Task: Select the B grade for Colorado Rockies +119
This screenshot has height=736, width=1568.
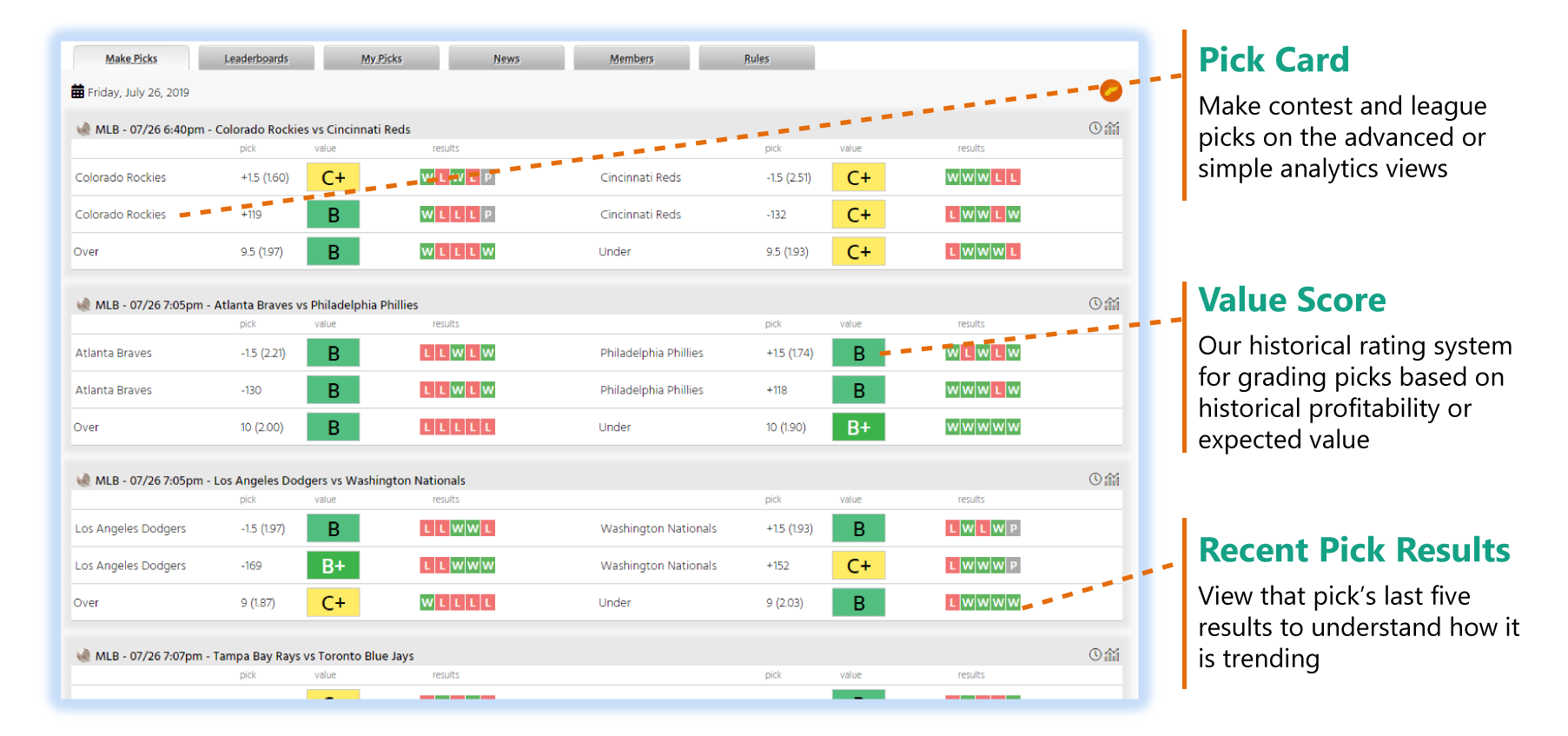Action: 334,215
